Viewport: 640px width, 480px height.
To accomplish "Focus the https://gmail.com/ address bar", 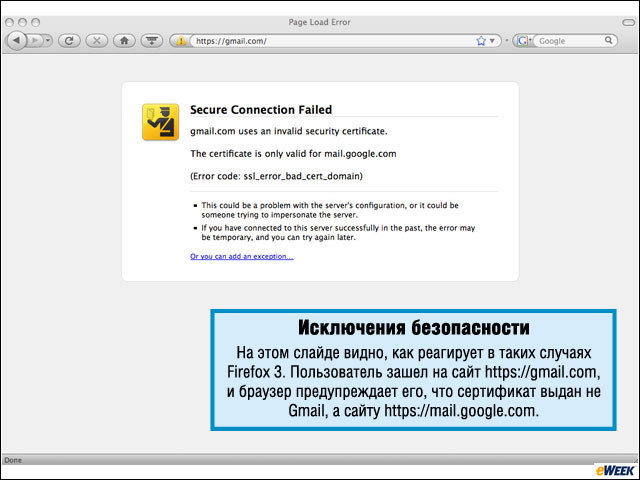I will [x=331, y=41].
